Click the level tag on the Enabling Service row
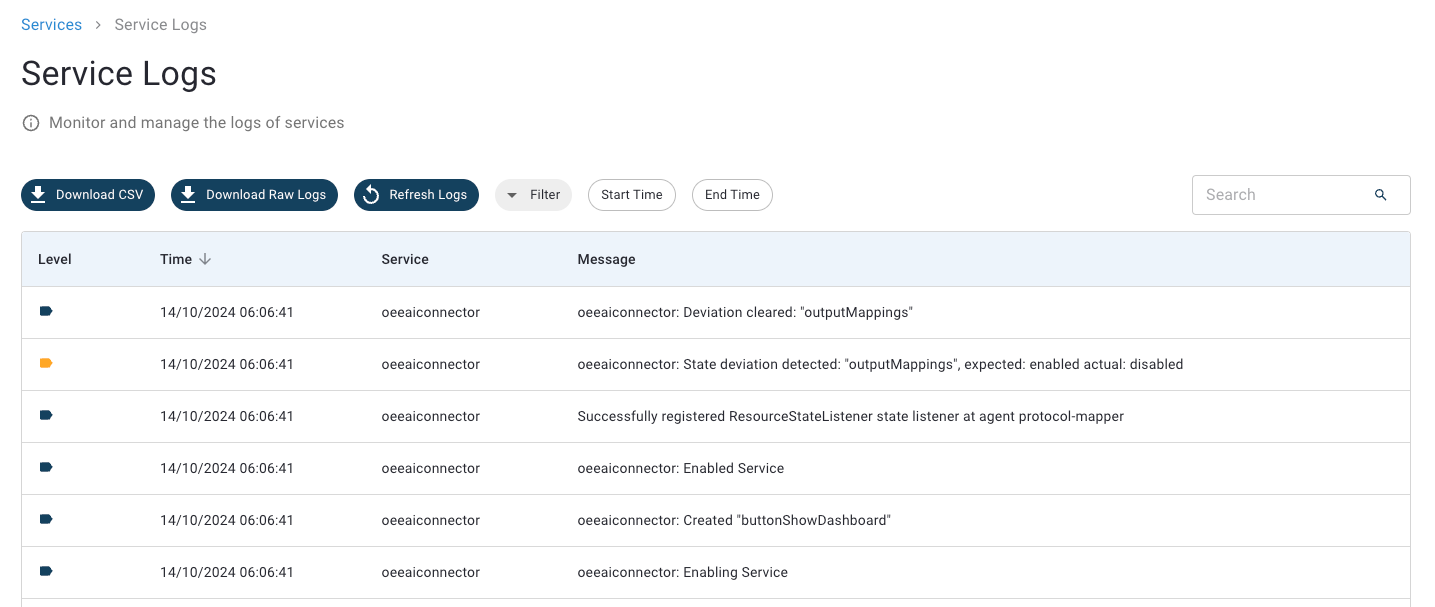 coord(46,572)
